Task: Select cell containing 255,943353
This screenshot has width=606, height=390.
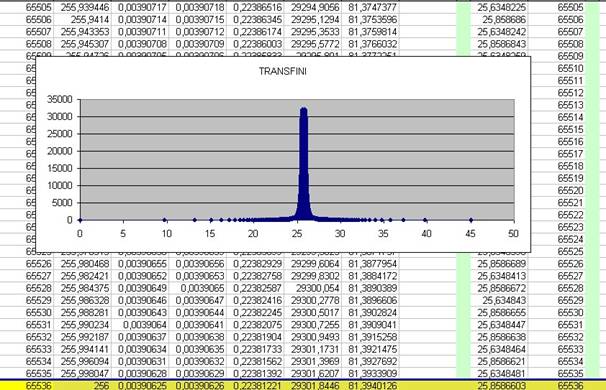Action: tap(83, 32)
